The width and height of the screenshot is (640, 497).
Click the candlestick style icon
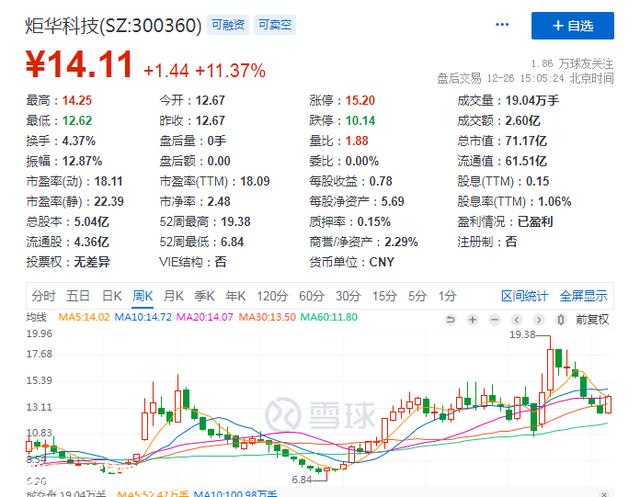pos(561,320)
